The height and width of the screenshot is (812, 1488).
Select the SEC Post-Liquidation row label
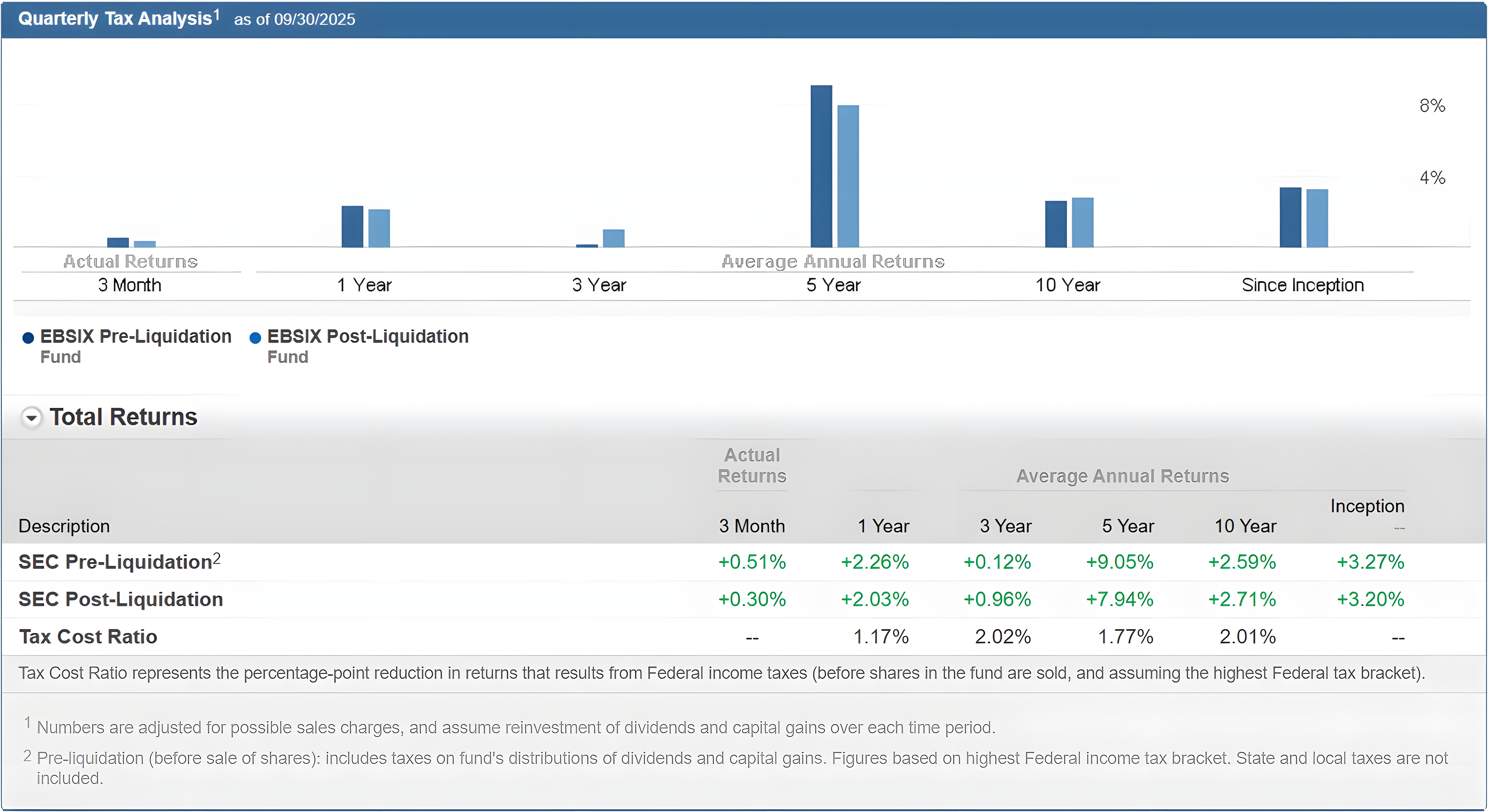tap(121, 599)
